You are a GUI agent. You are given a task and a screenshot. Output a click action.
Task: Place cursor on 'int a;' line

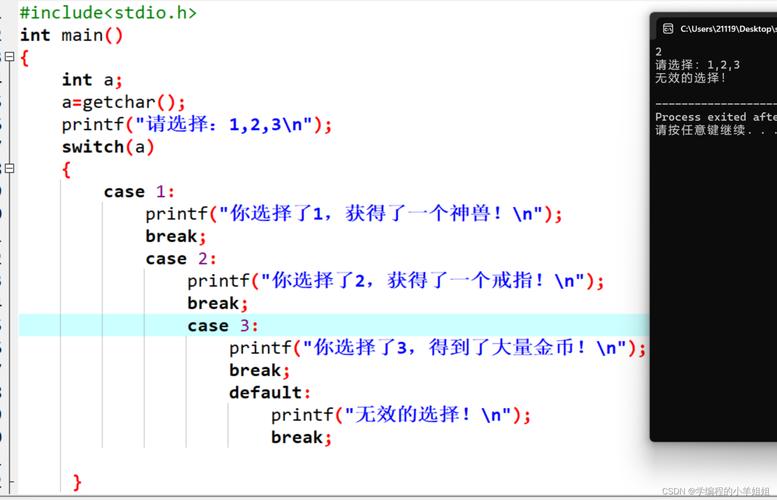[92, 80]
